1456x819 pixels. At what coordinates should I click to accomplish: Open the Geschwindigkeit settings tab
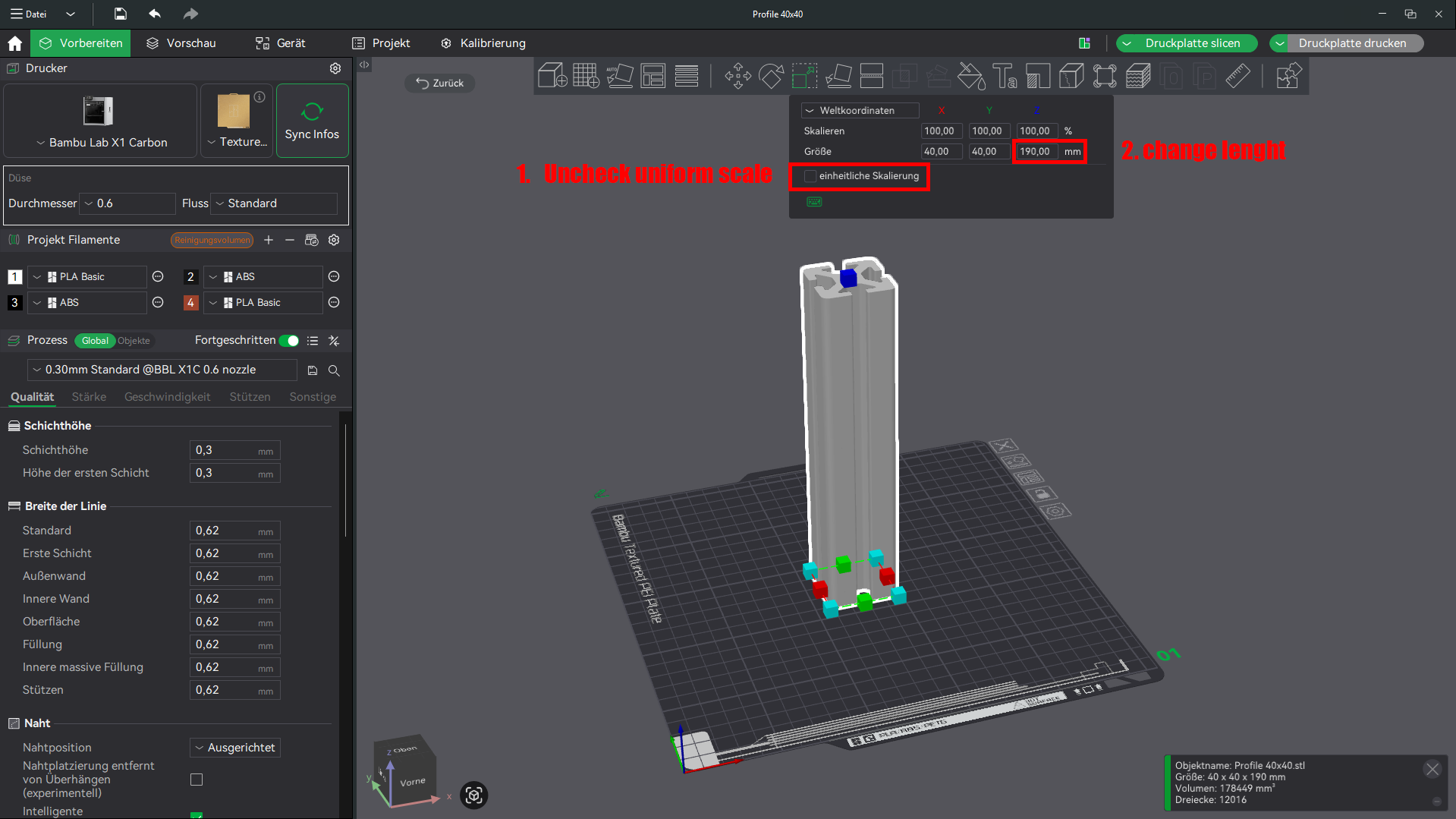click(167, 397)
